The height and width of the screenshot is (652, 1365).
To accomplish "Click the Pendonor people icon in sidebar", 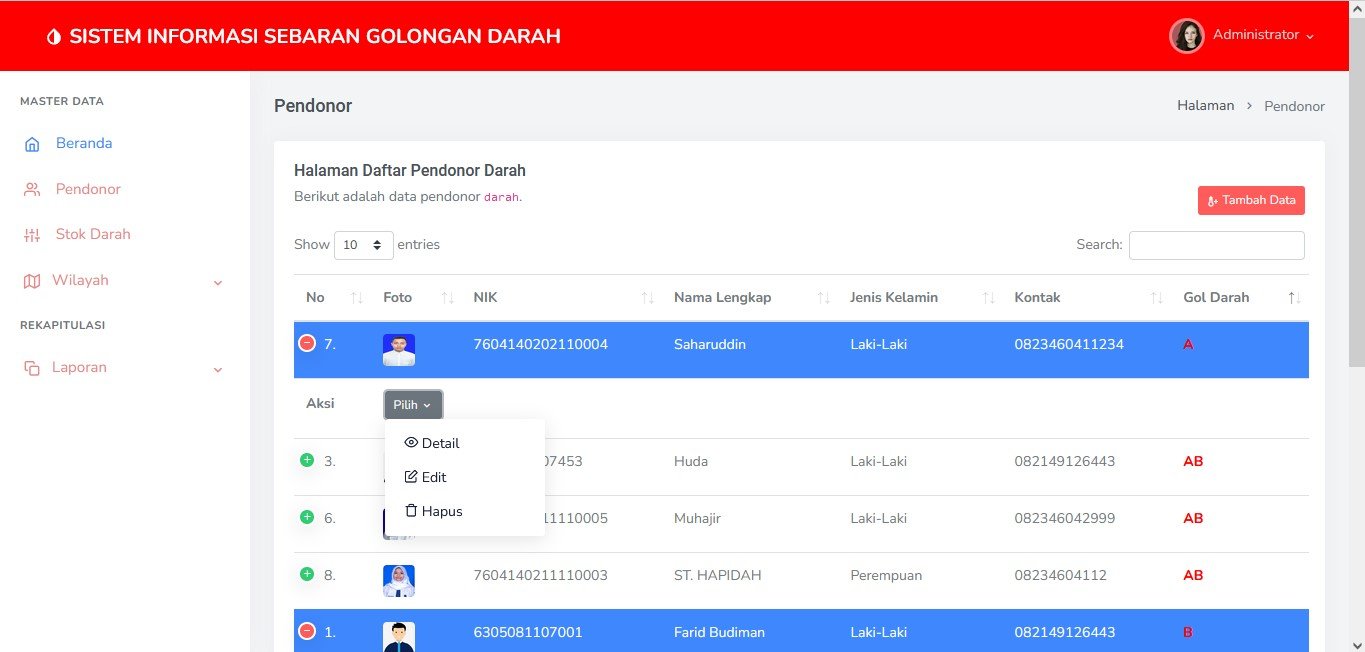I will pyautogui.click(x=32, y=189).
